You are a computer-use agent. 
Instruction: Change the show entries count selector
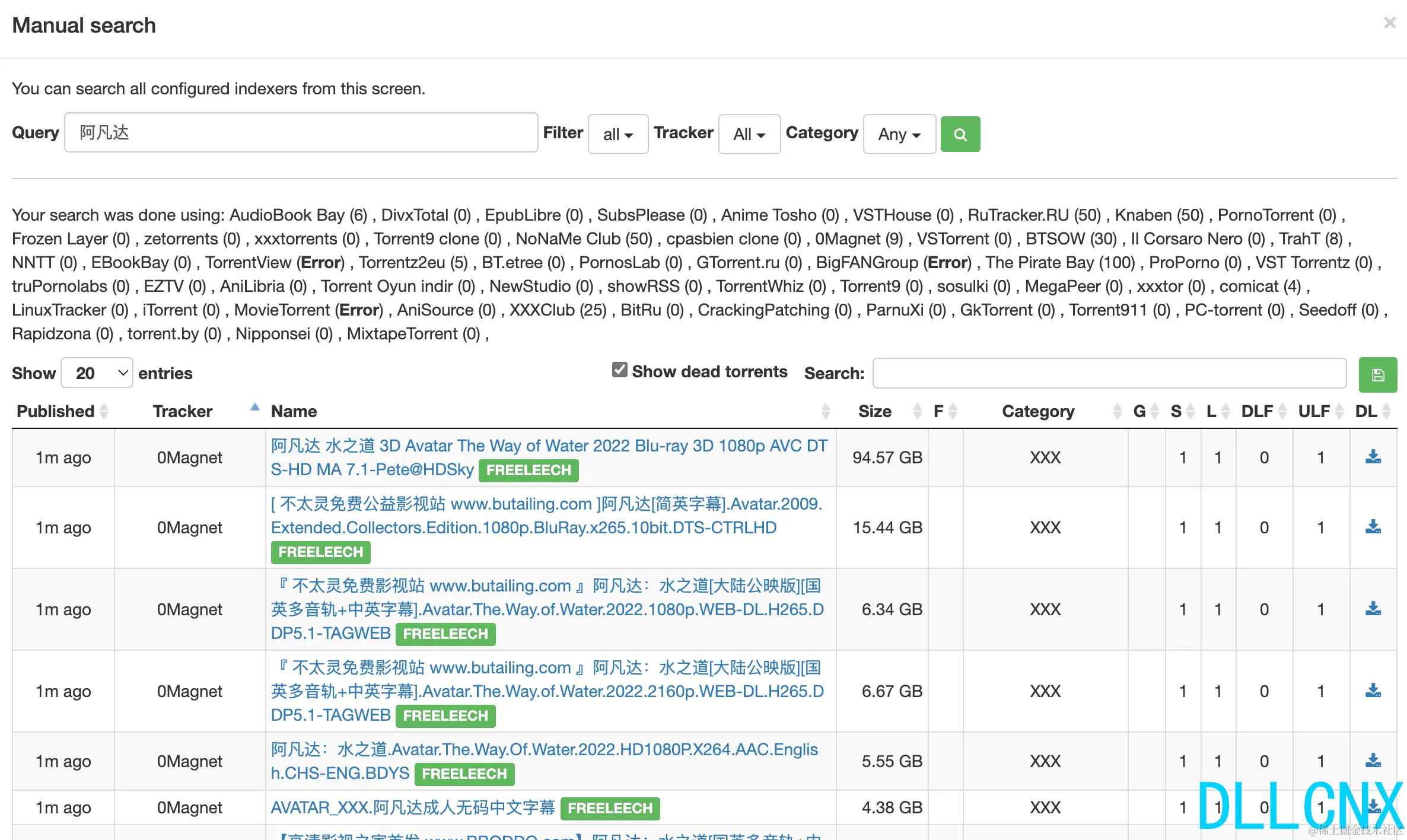[97, 373]
